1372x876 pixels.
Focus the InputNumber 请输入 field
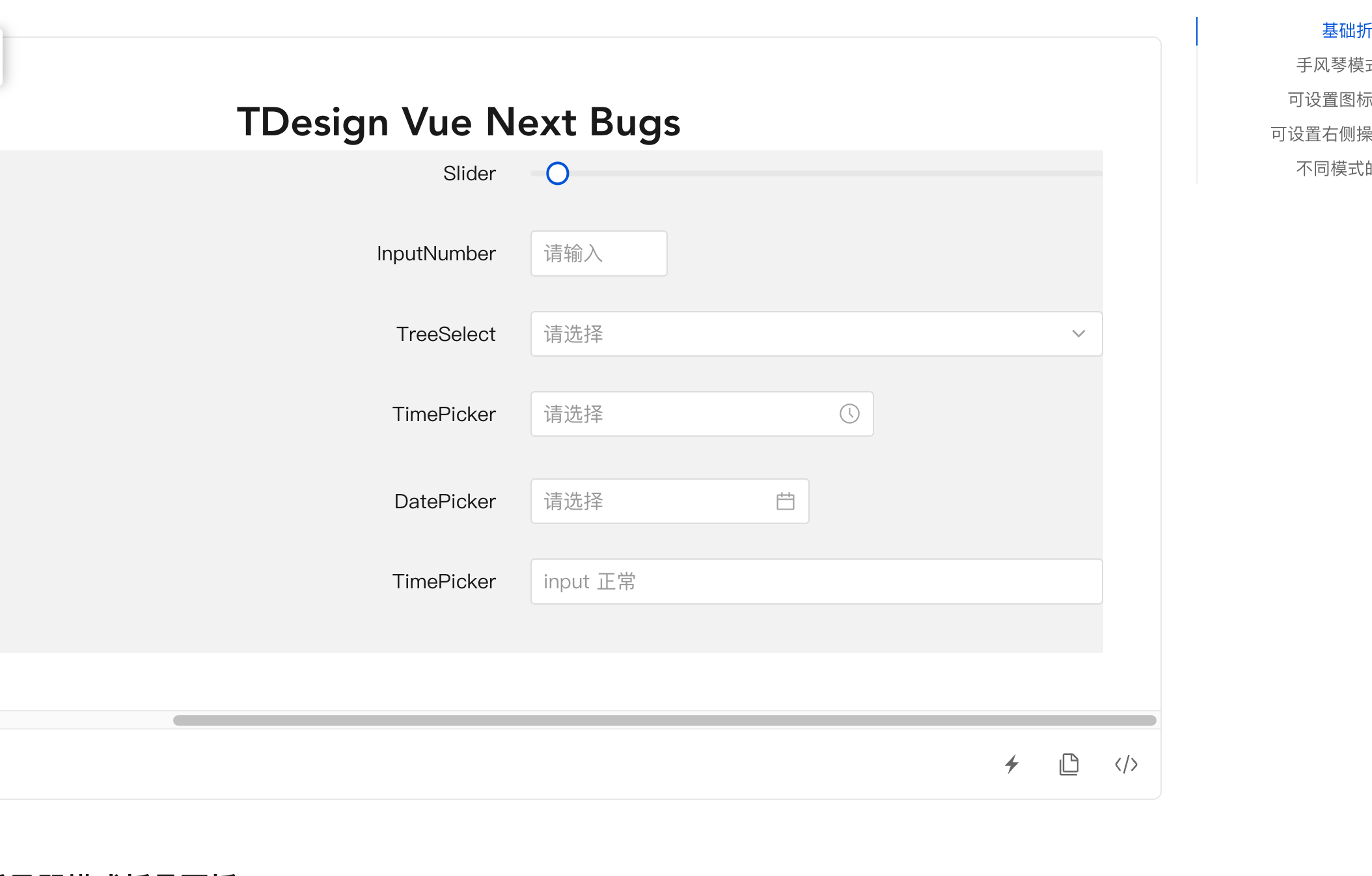[x=597, y=253]
